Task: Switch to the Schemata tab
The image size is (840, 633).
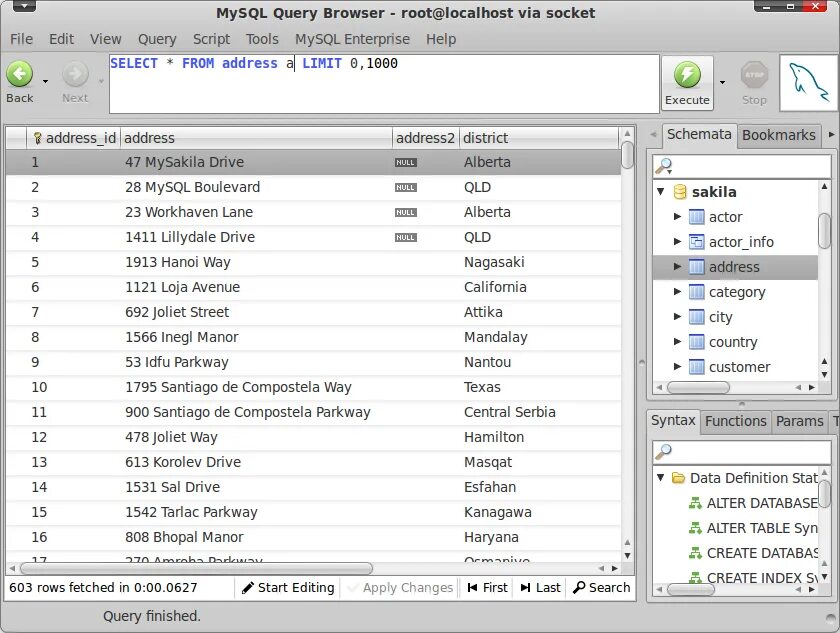Action: pyautogui.click(x=699, y=134)
